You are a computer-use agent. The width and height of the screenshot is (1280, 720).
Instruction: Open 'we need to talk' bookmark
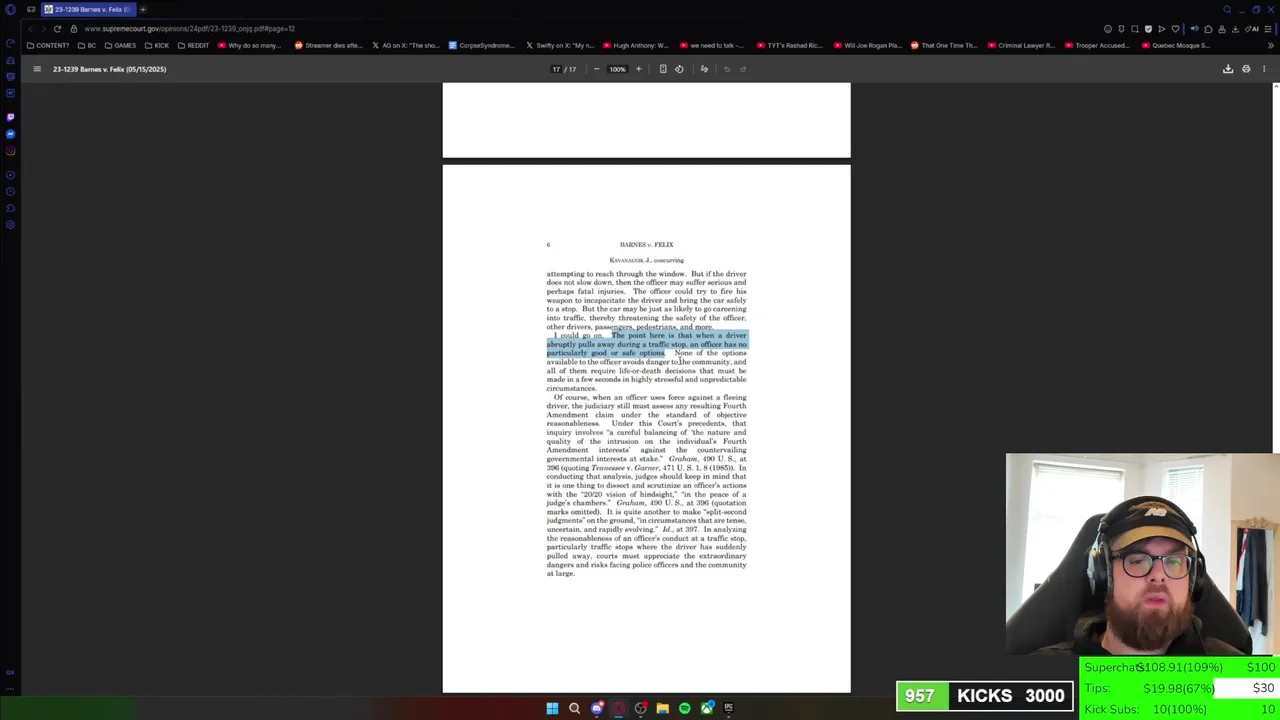pyautogui.click(x=711, y=45)
